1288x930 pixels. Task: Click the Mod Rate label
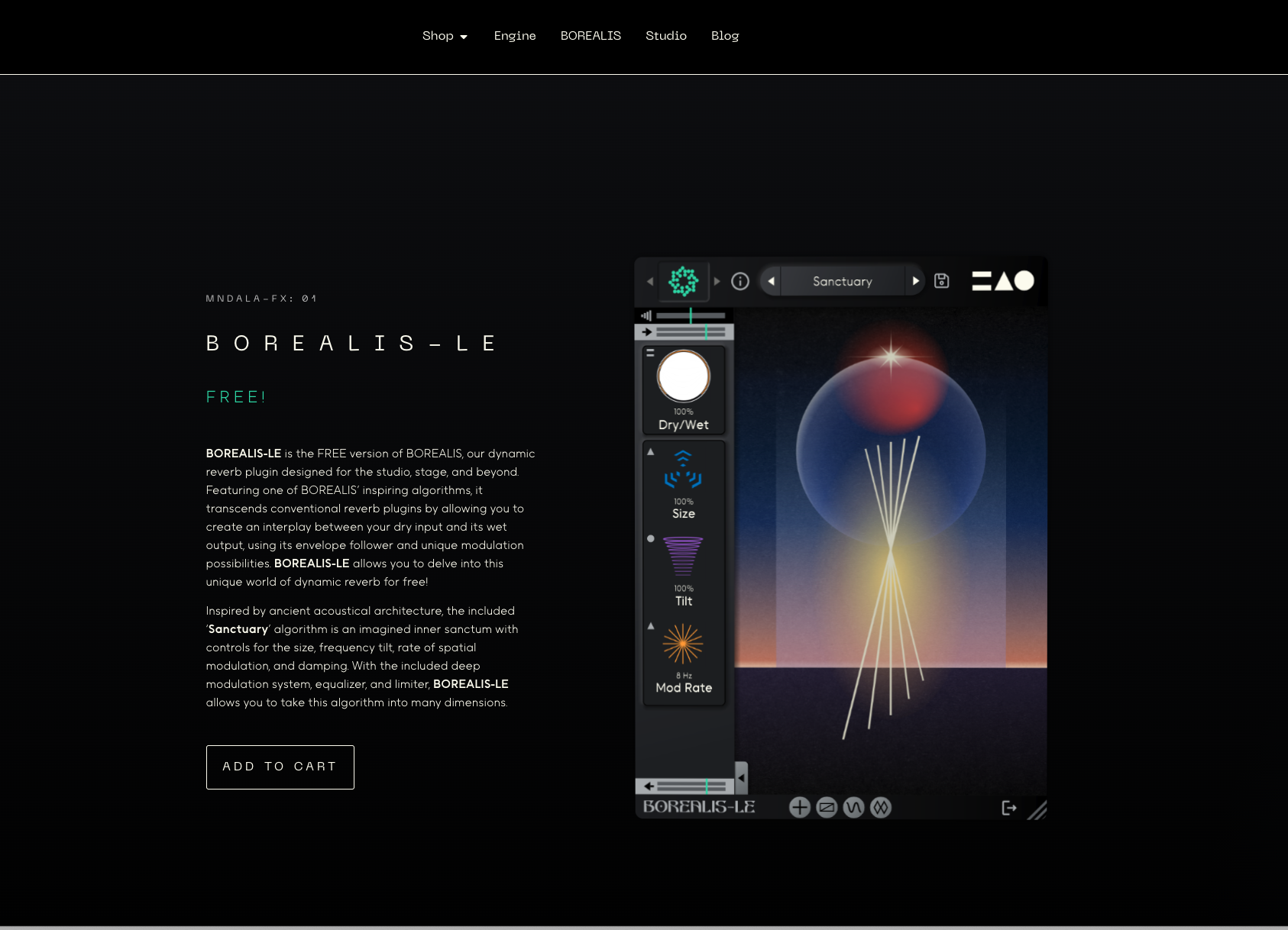(684, 688)
